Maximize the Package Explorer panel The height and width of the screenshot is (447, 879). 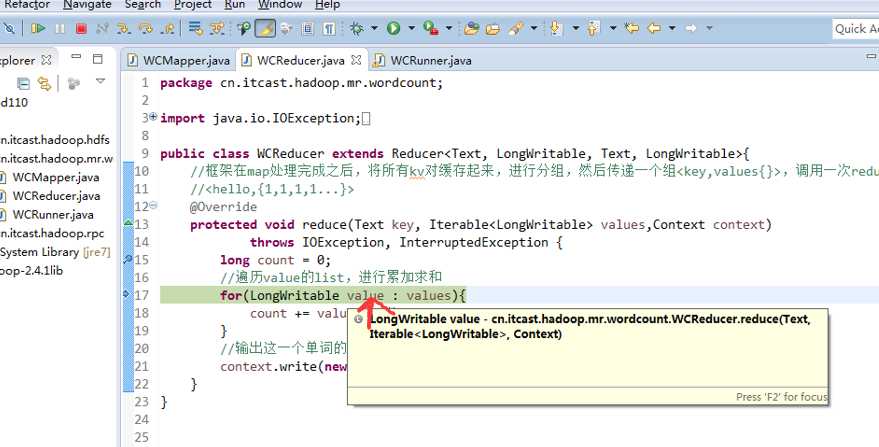click(98, 58)
